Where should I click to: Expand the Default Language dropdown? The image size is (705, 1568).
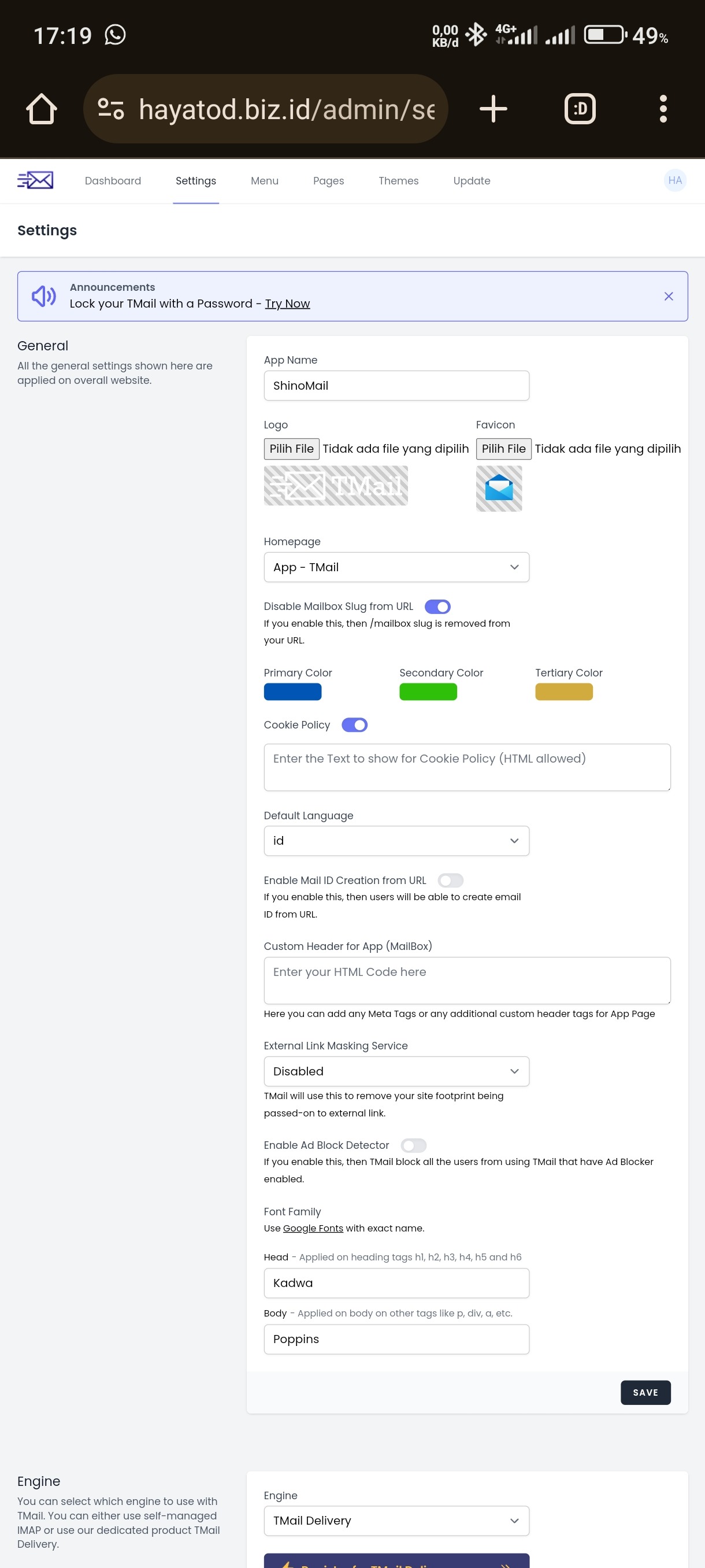pos(396,841)
